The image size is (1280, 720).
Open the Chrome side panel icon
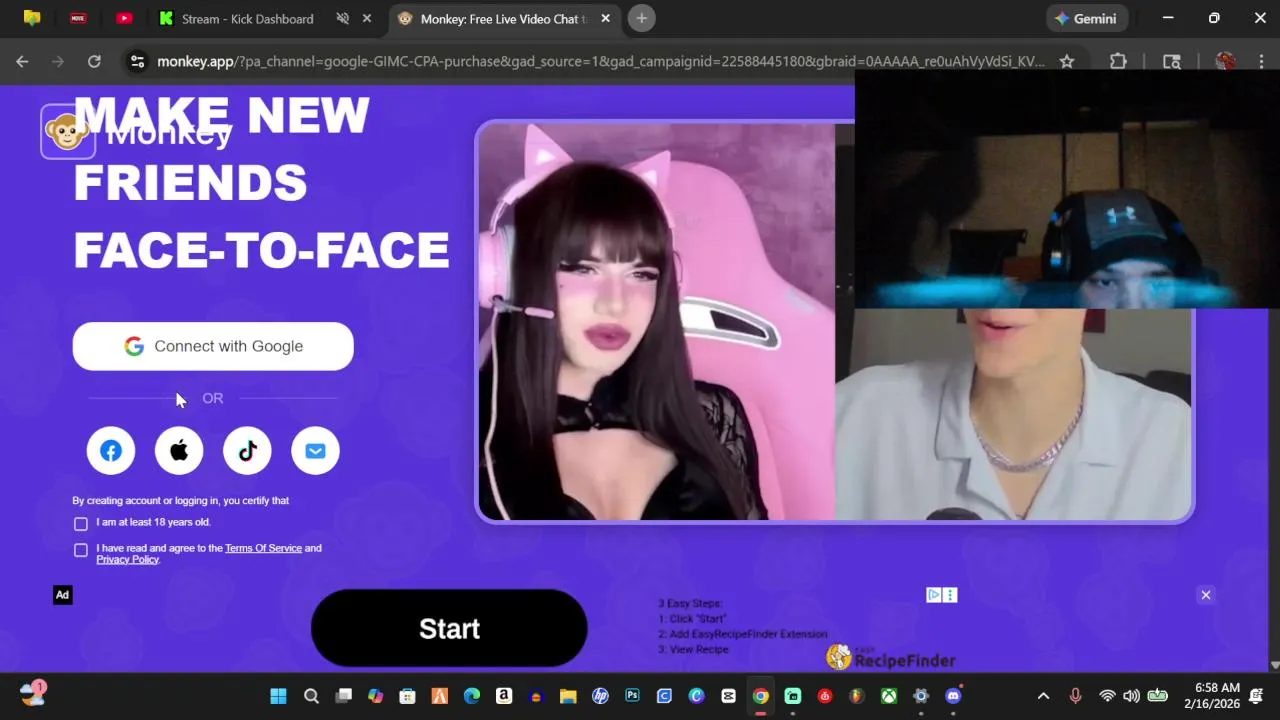point(1172,61)
